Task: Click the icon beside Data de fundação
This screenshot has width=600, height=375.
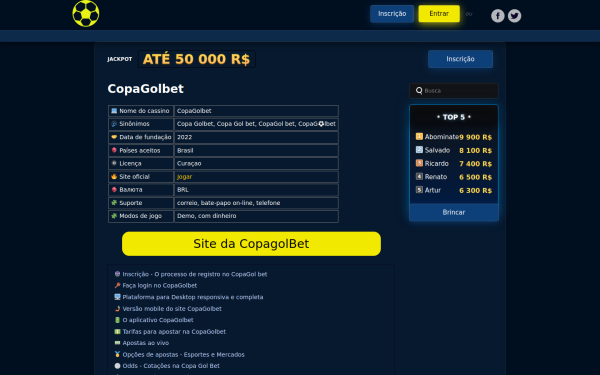Action: point(114,137)
